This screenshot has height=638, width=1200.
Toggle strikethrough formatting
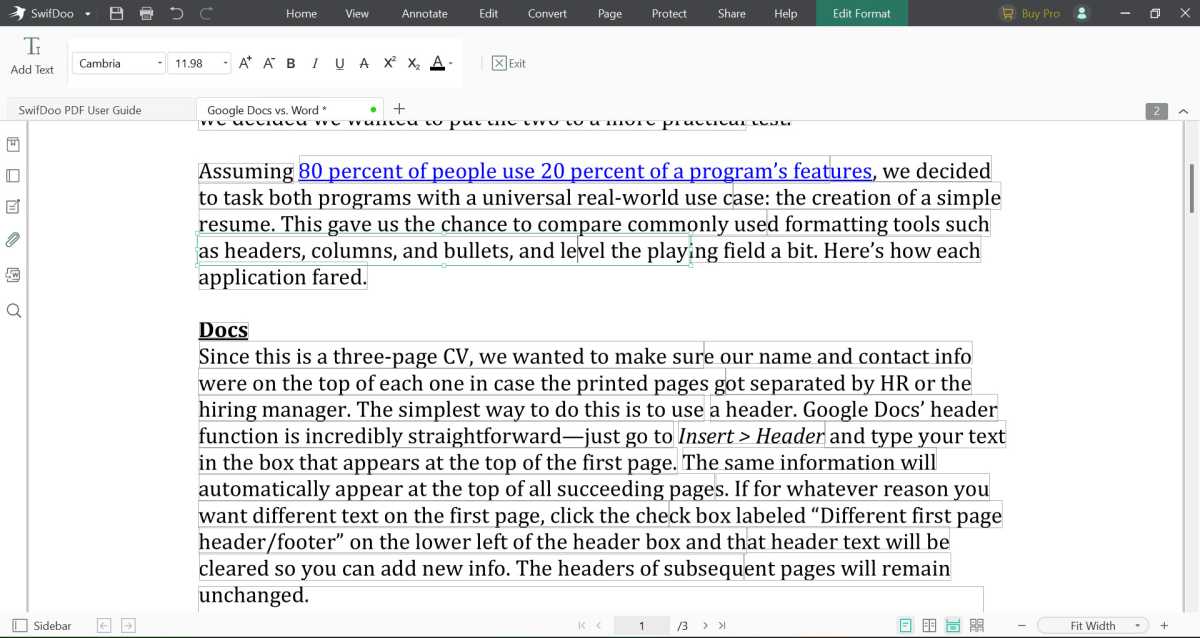click(364, 63)
